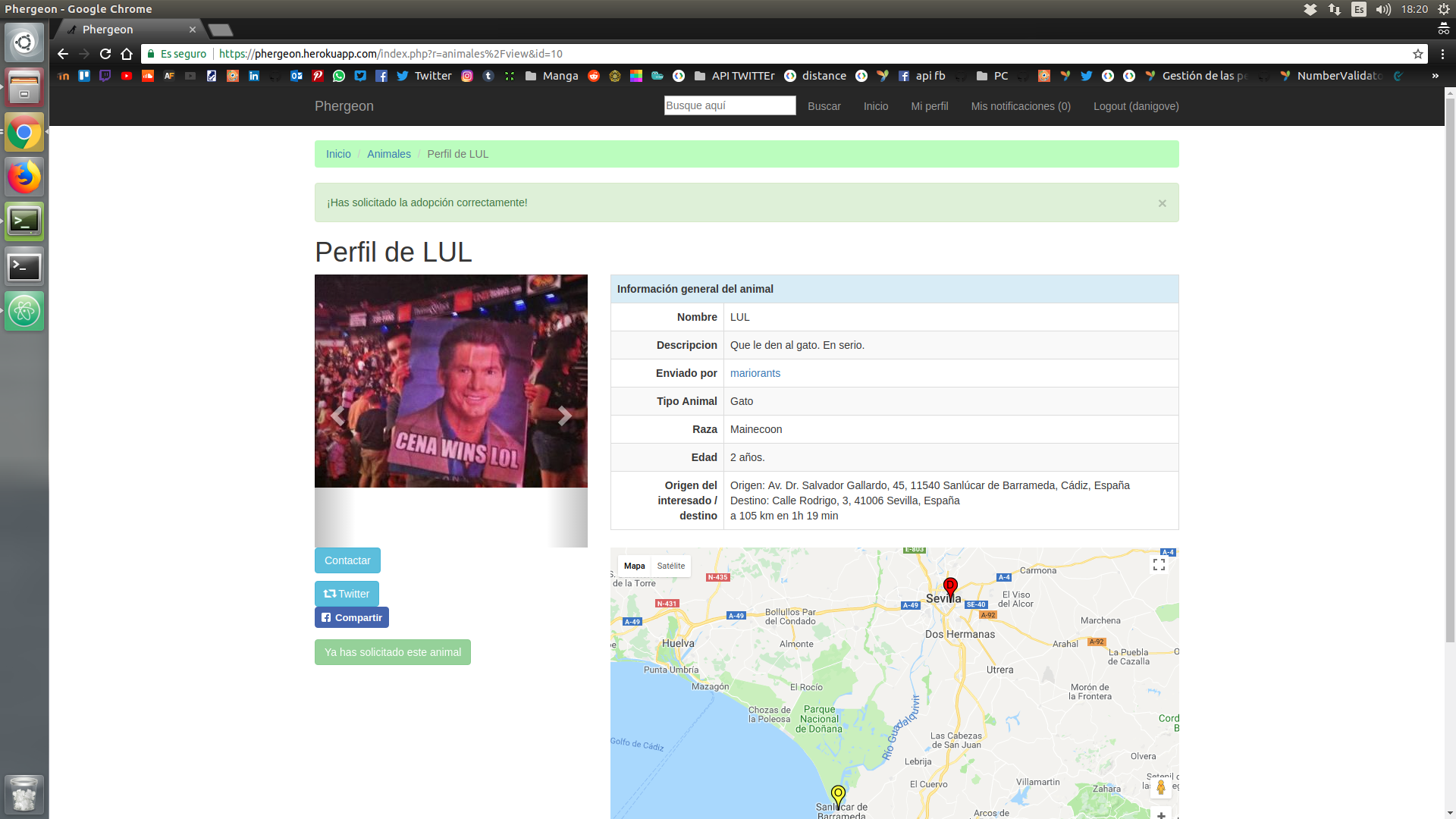This screenshot has width=1456, height=819.
Task: Click the Facebook Compartir button
Action: 352,617
